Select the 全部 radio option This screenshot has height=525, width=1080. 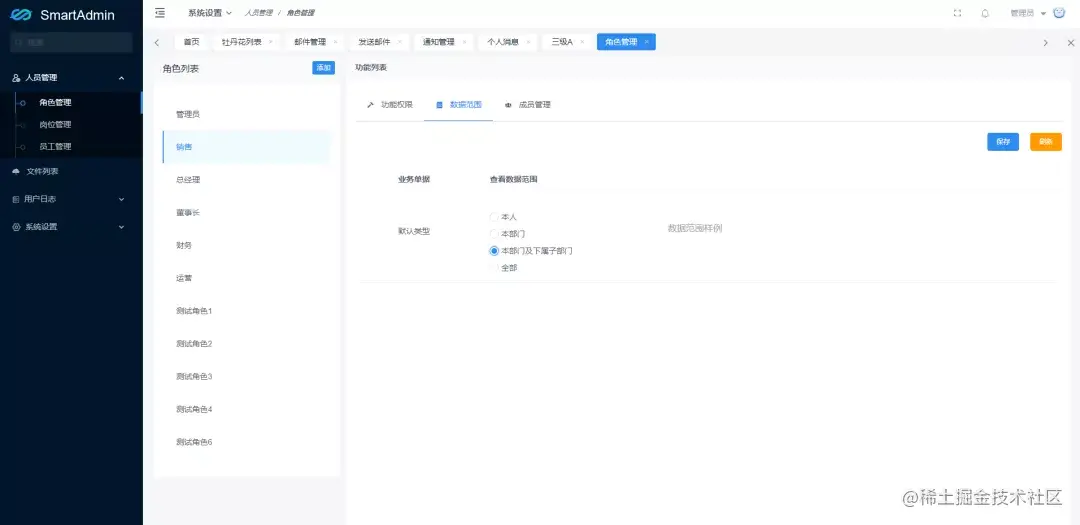pos(494,267)
